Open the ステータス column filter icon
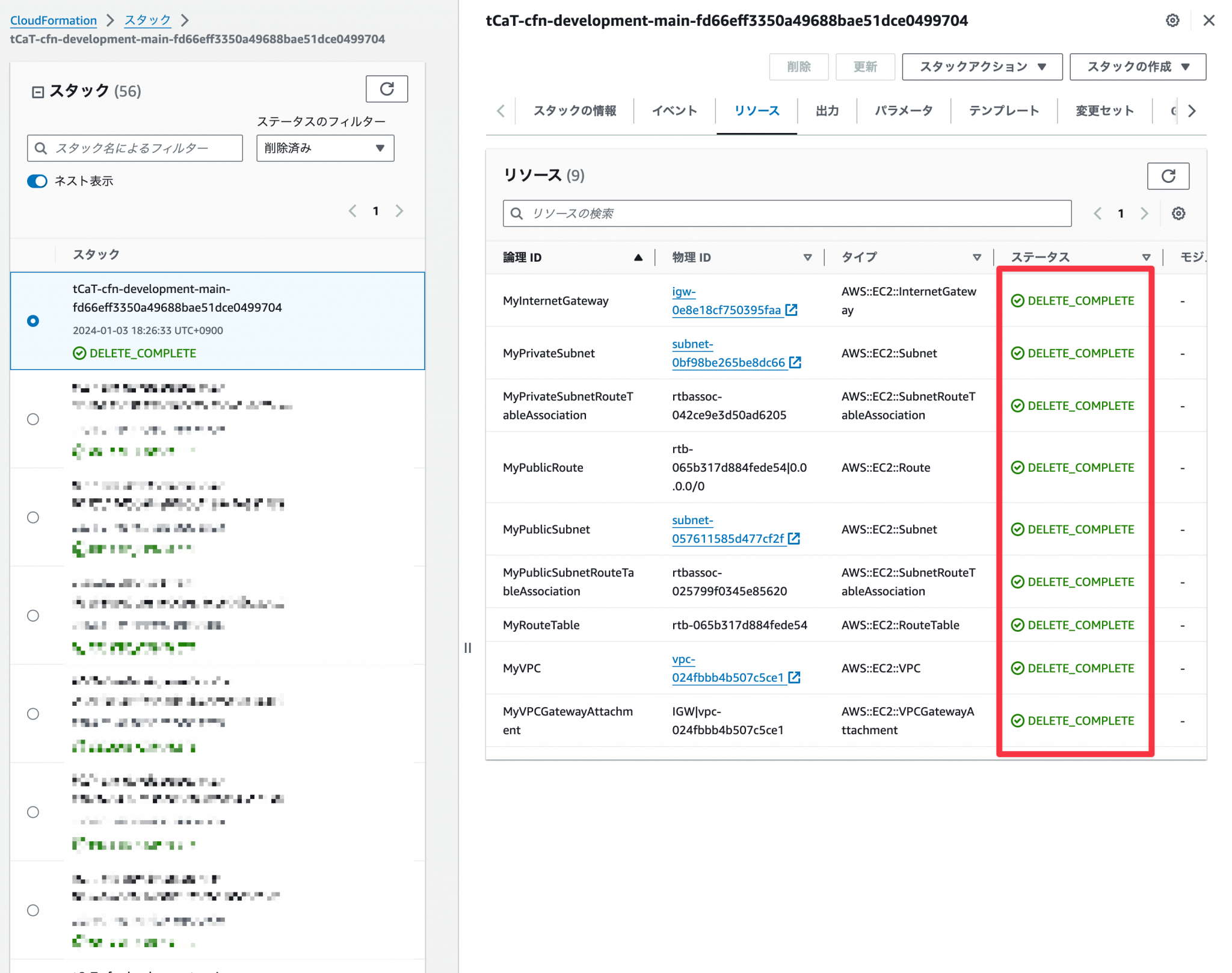This screenshot has height=973, width=1232. [1147, 257]
